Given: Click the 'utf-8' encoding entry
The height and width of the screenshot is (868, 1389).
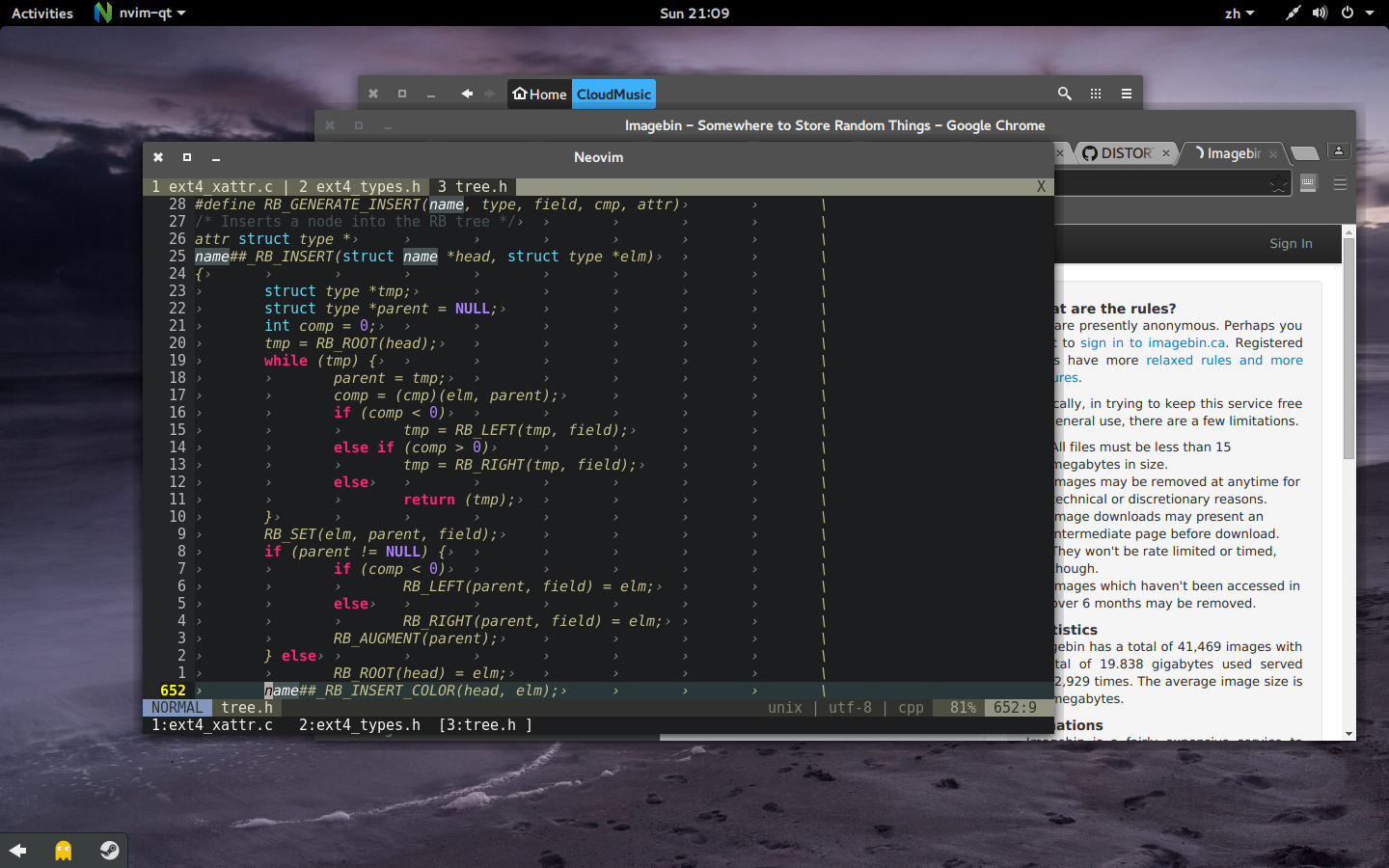Looking at the screenshot, I should coord(850,708).
